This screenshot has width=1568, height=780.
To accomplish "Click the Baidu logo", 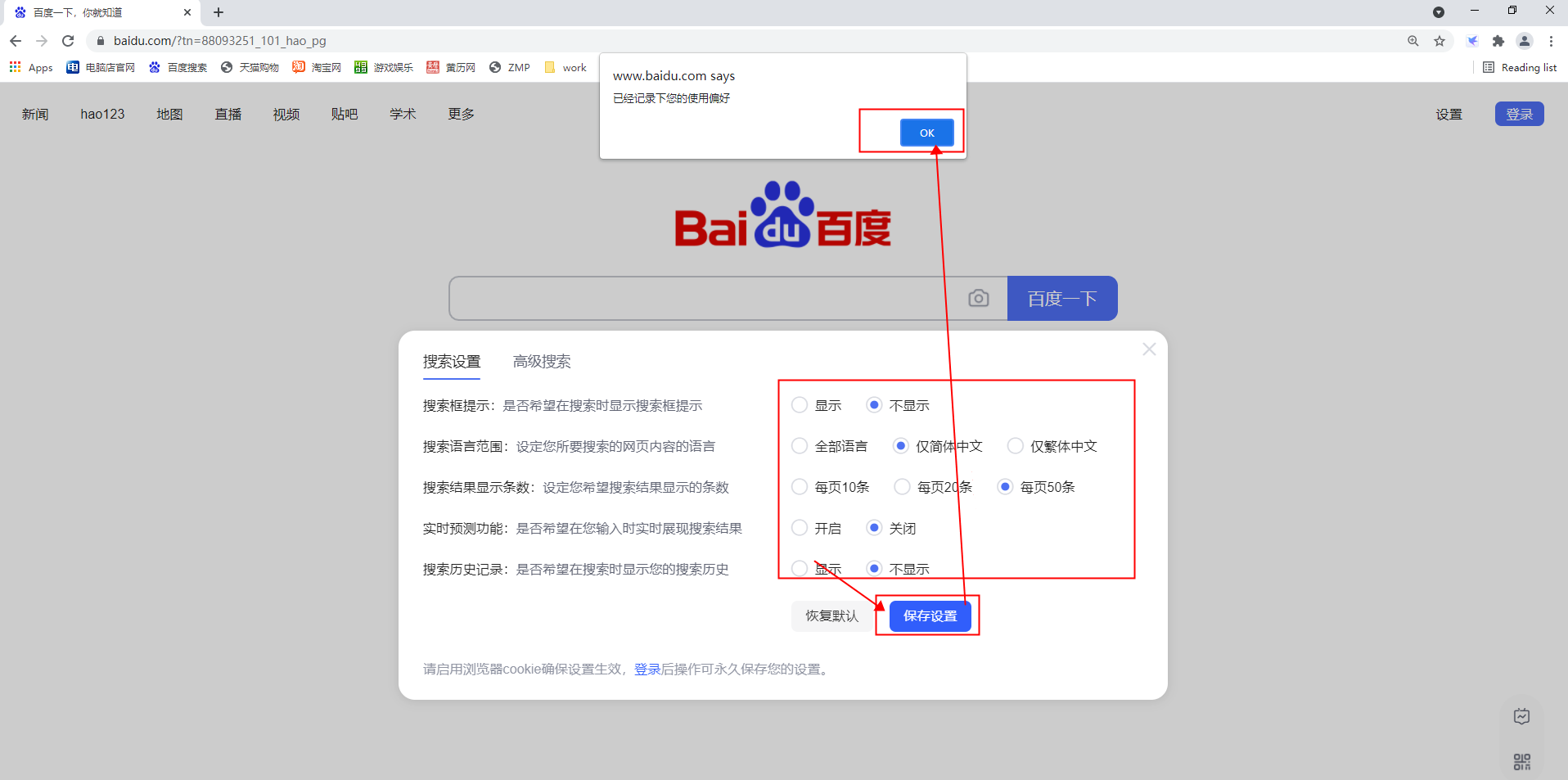I will pos(783,214).
